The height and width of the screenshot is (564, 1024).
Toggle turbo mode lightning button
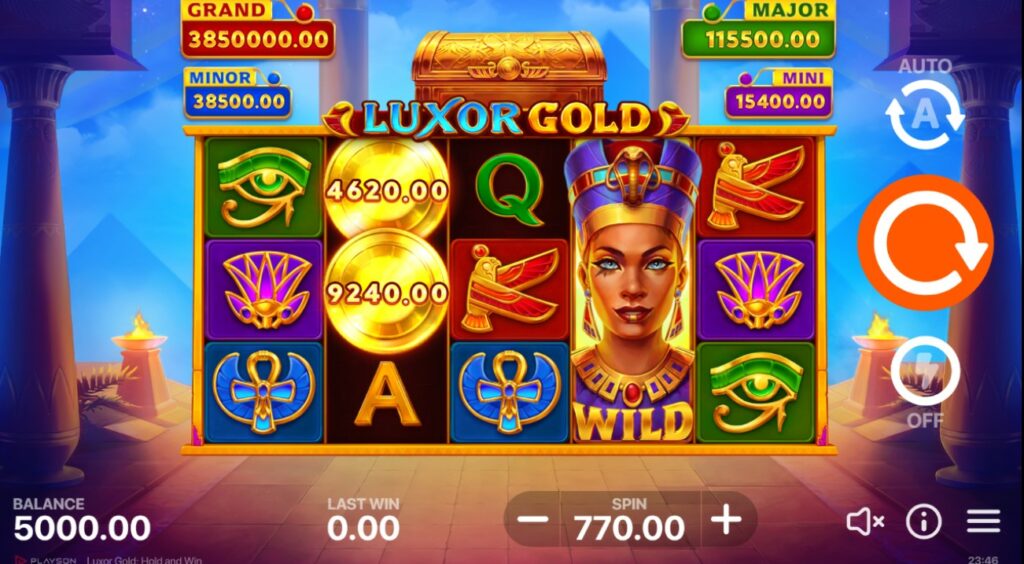click(x=925, y=371)
